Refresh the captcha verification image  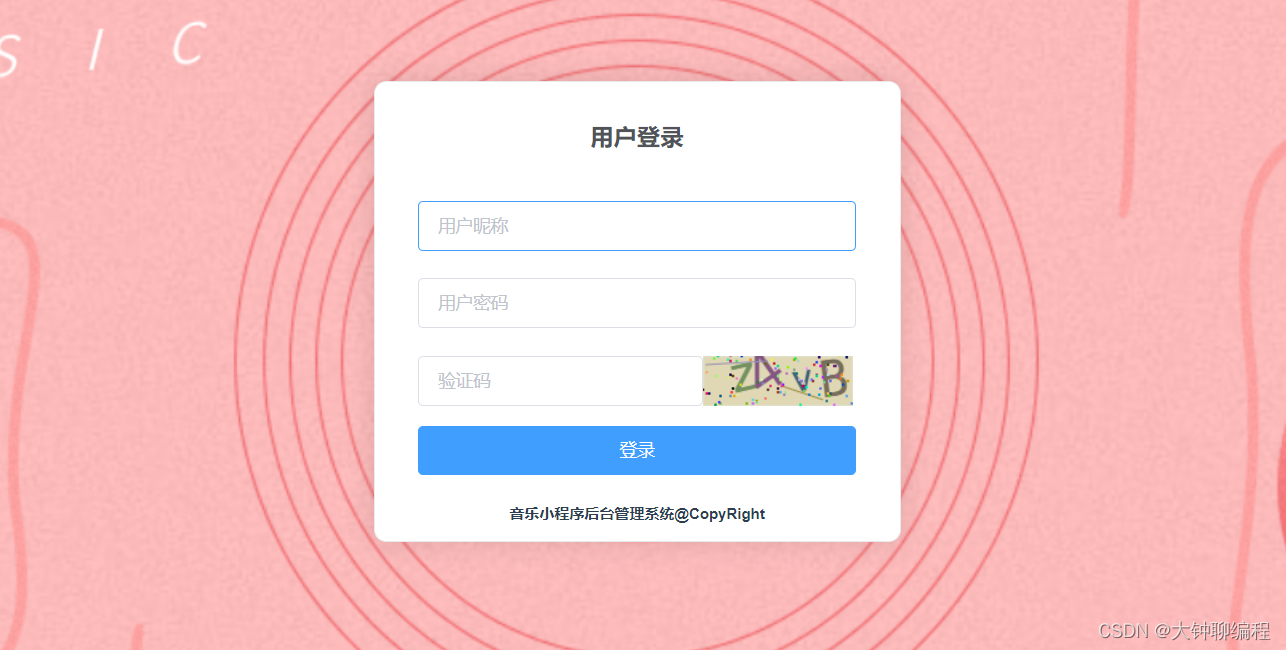pyautogui.click(x=777, y=381)
